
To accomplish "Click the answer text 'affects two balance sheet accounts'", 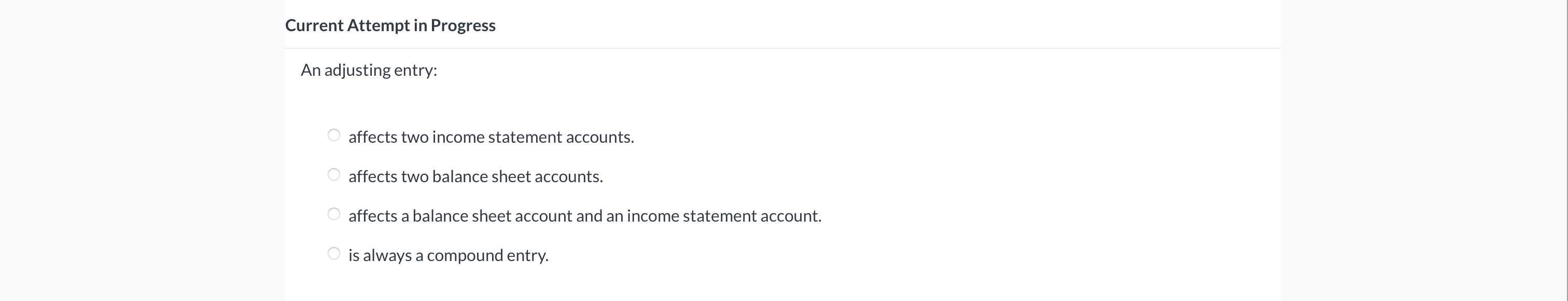I will click(x=475, y=176).
